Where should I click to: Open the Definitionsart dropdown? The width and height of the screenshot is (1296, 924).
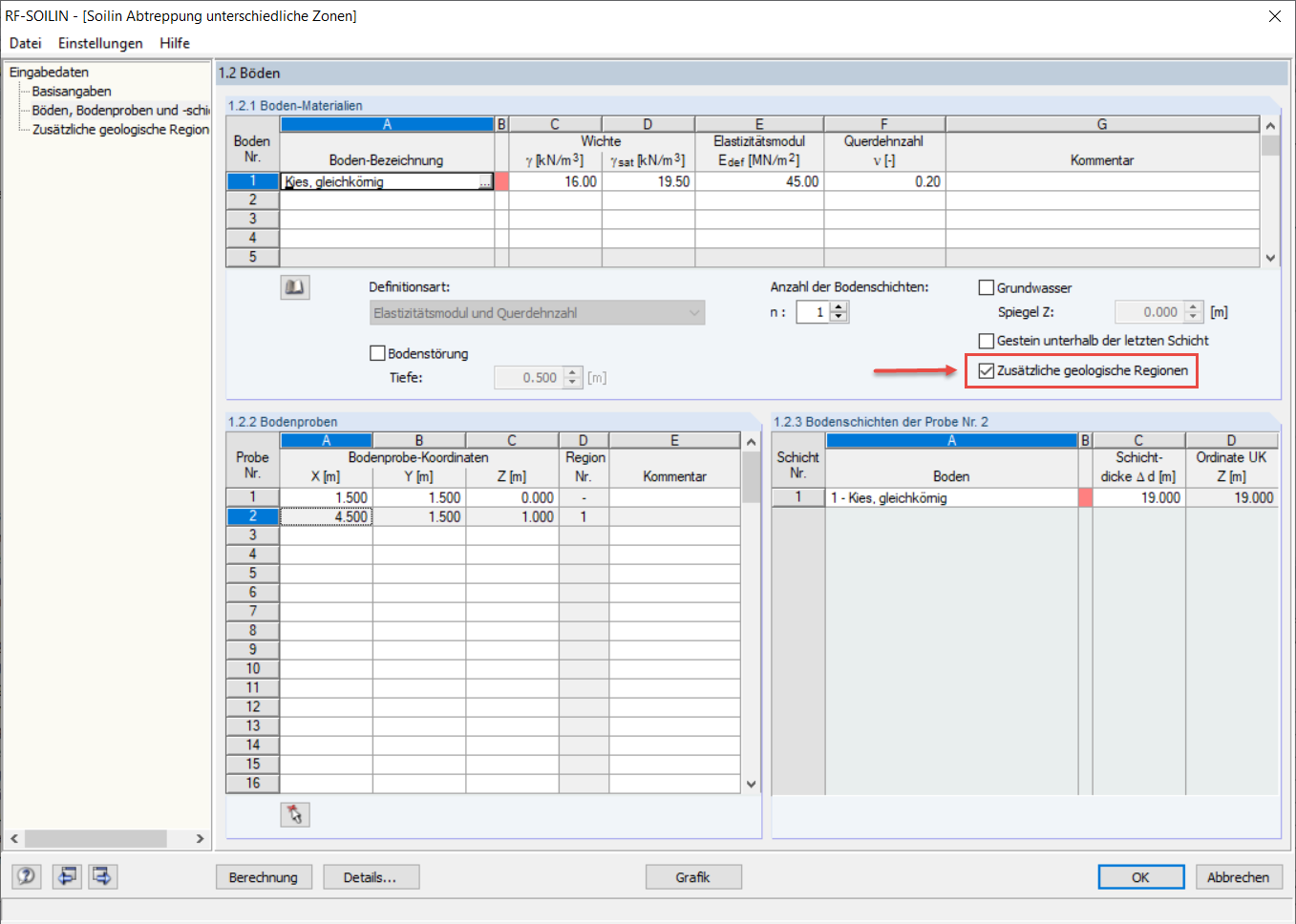click(537, 313)
